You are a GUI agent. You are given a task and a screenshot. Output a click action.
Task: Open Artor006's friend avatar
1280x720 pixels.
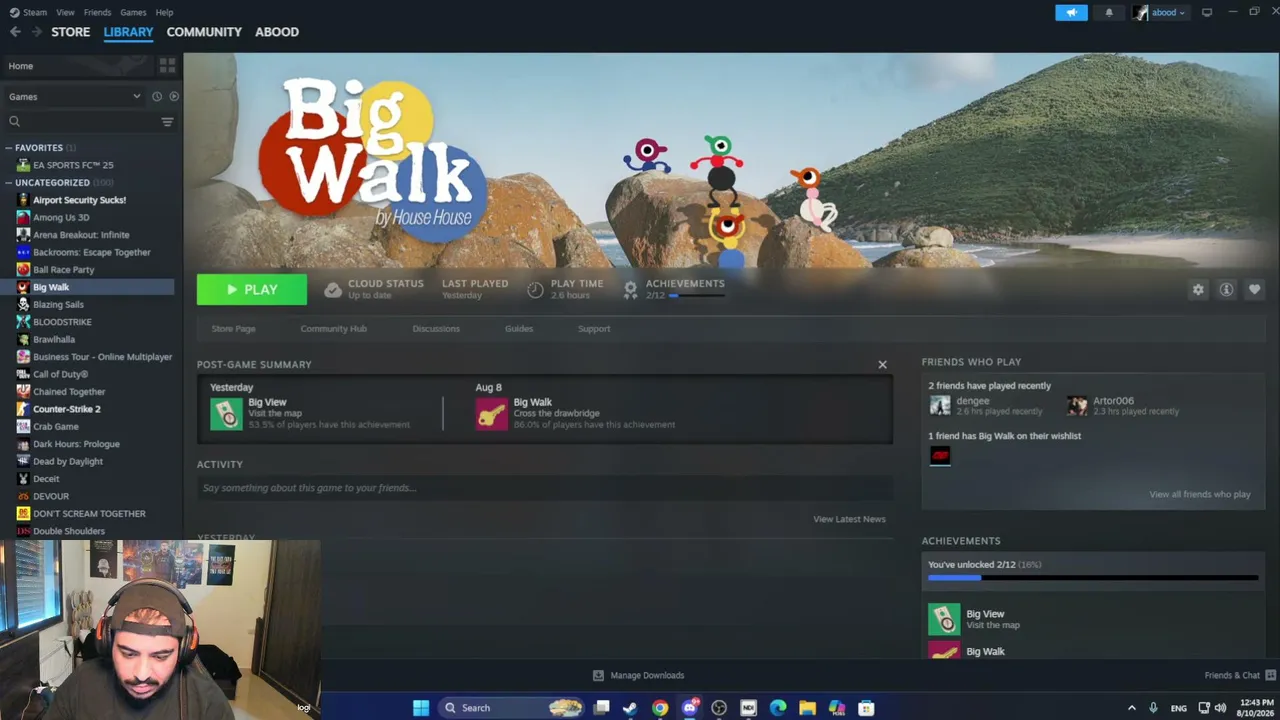(1077, 405)
